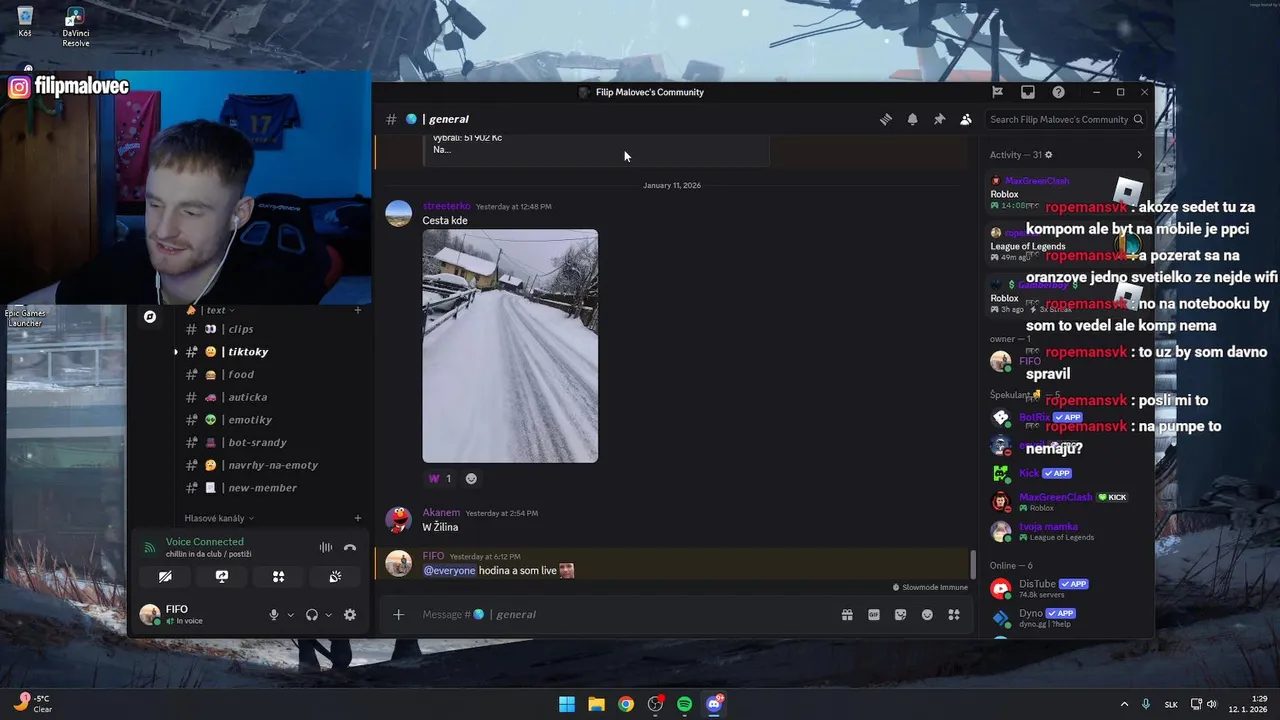
Task: Open the GIF picker
Action: coord(874,614)
